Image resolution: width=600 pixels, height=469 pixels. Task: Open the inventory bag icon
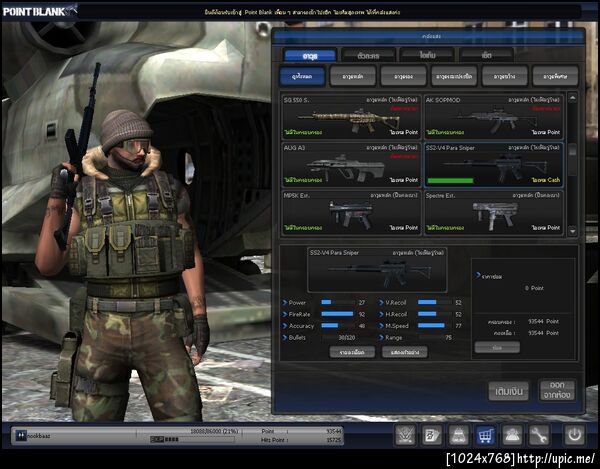tap(458, 435)
